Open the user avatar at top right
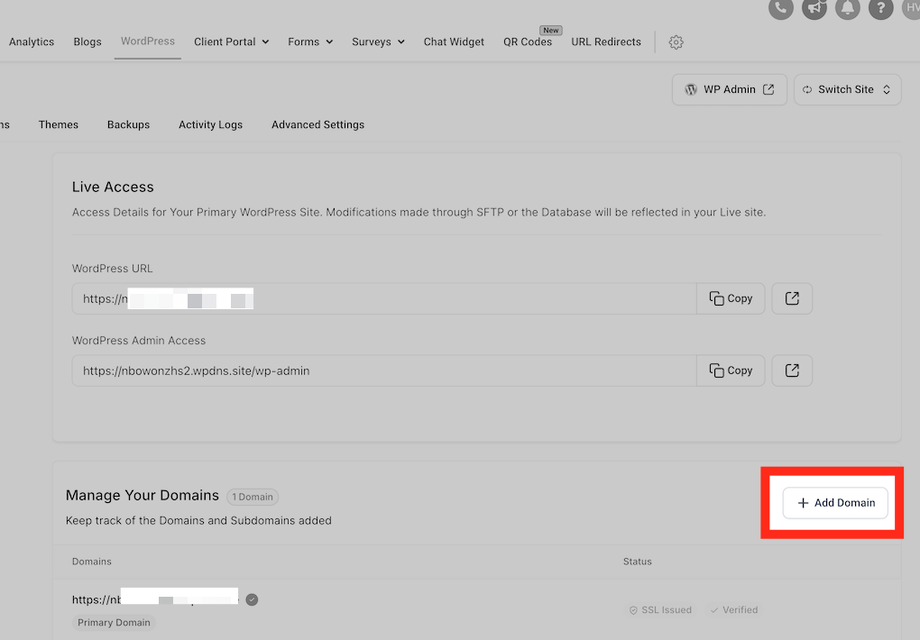The width and height of the screenshot is (920, 640). point(911,8)
